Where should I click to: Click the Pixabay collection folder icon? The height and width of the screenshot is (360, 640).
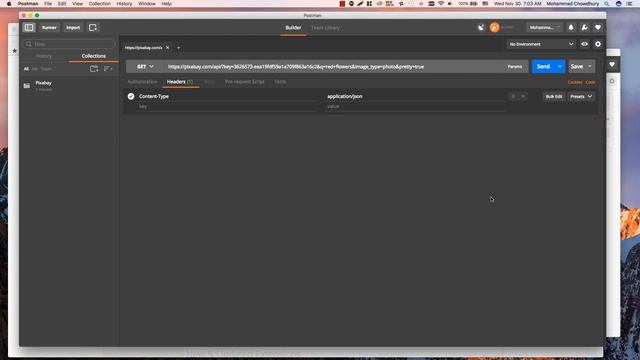[27, 86]
